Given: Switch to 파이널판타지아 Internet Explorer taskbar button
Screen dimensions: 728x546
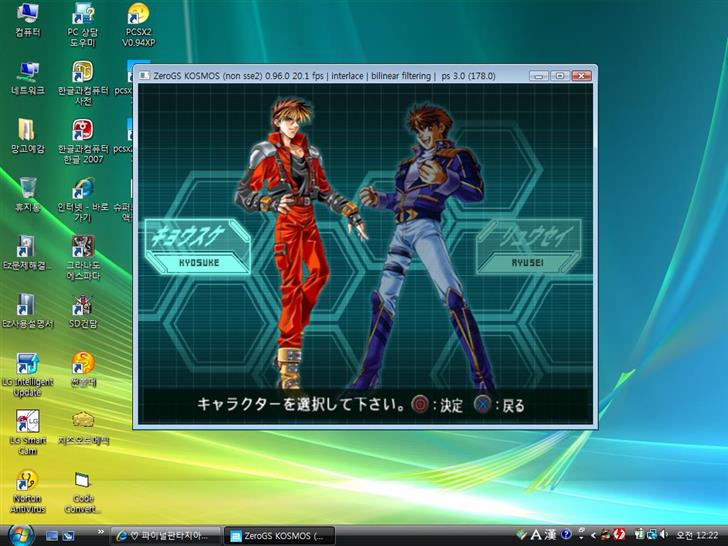Looking at the screenshot, I should (165, 536).
